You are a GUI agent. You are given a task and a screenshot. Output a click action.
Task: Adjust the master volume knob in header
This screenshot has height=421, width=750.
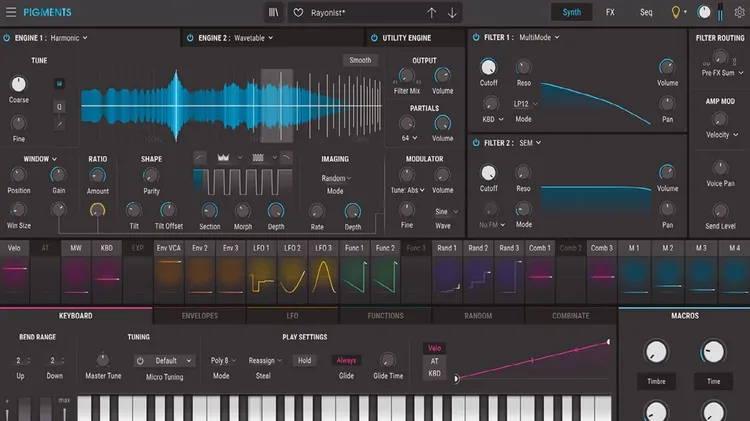coord(704,12)
